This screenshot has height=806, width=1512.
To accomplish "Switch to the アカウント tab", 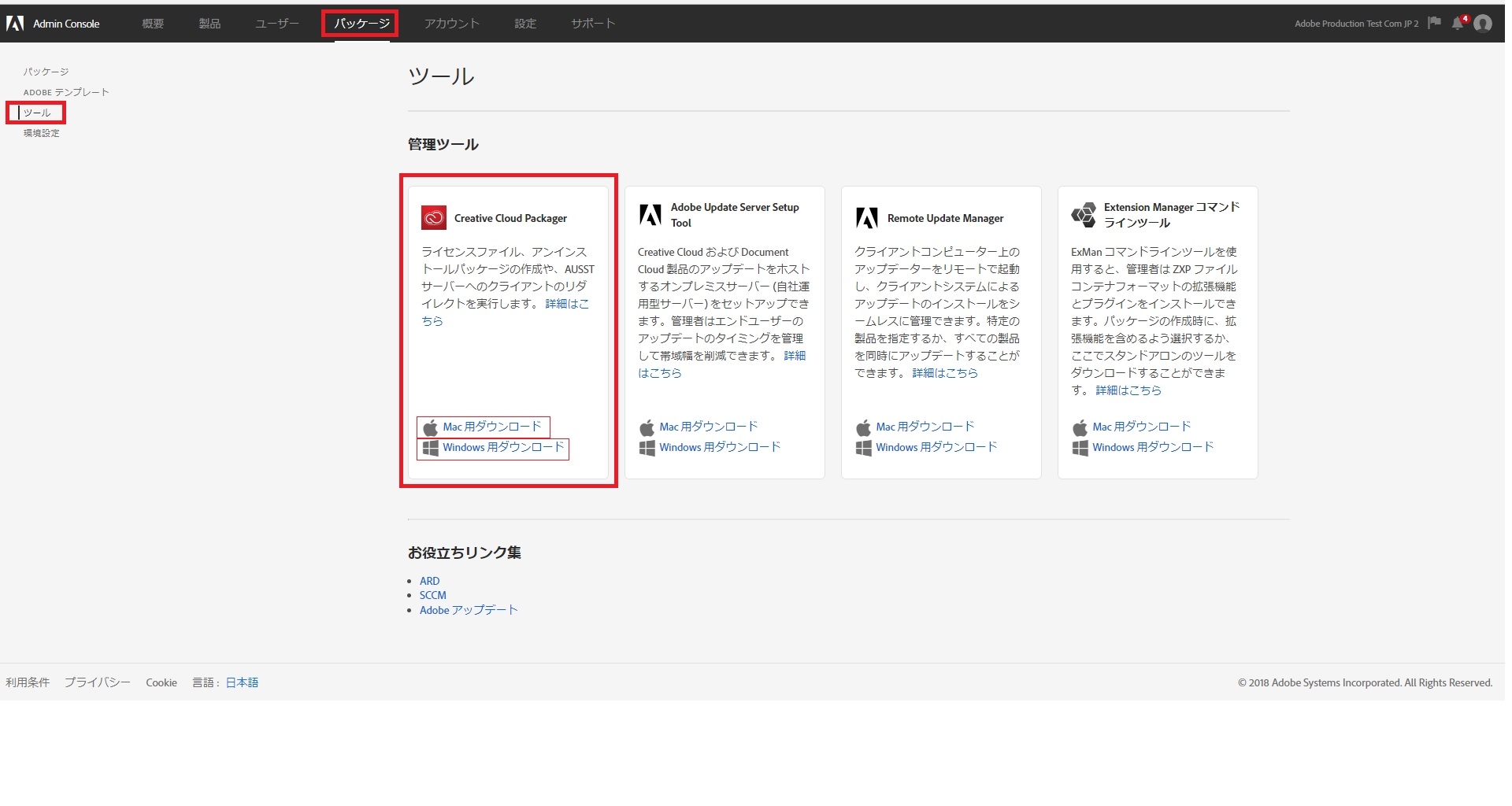I will click(x=451, y=24).
